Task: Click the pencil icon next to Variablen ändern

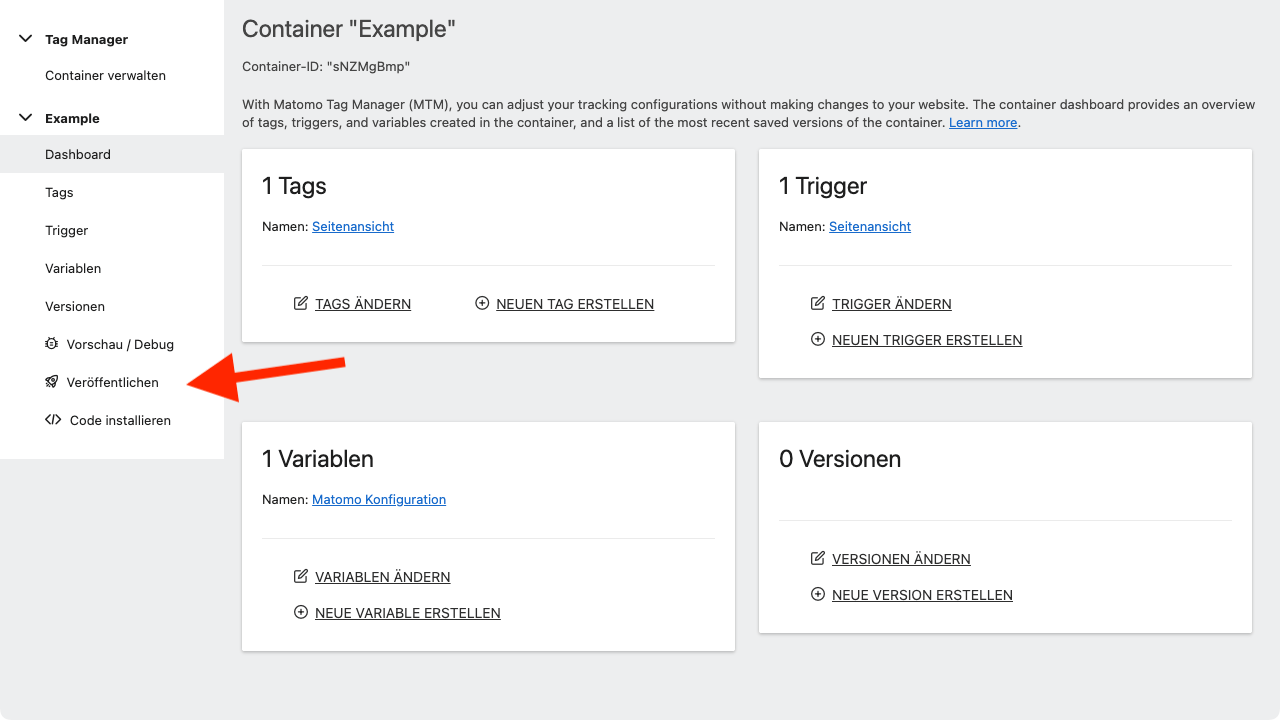Action: (301, 576)
